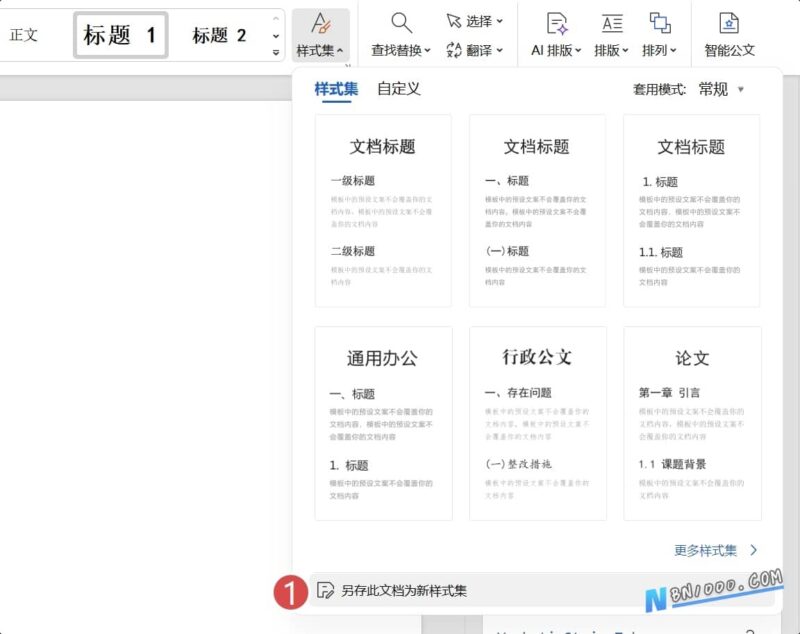This screenshot has height=634, width=800.
Task: Expand the full style gallery list
Action: 276,52
